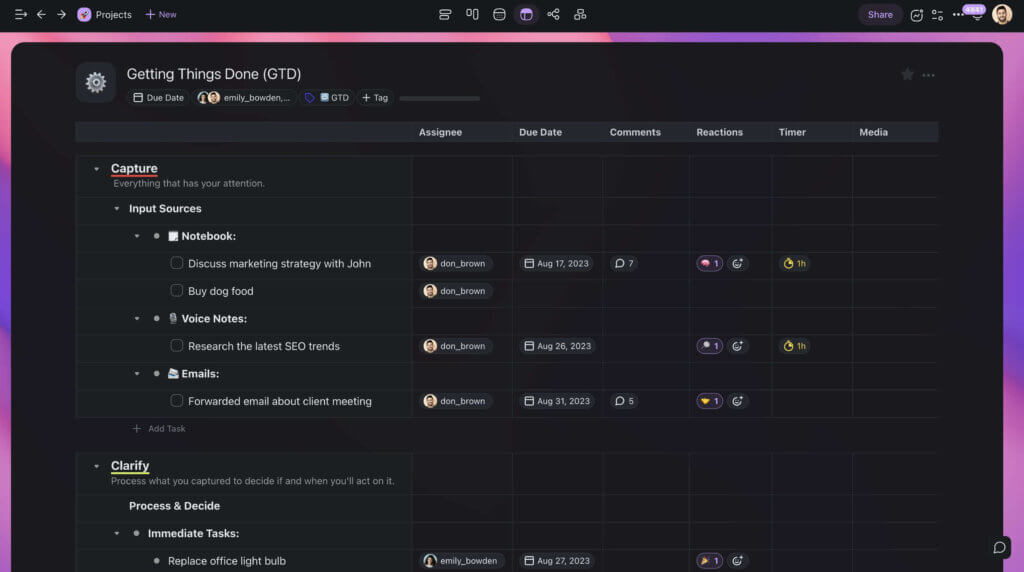
Task: Open the project gear icon
Action: coord(96,82)
